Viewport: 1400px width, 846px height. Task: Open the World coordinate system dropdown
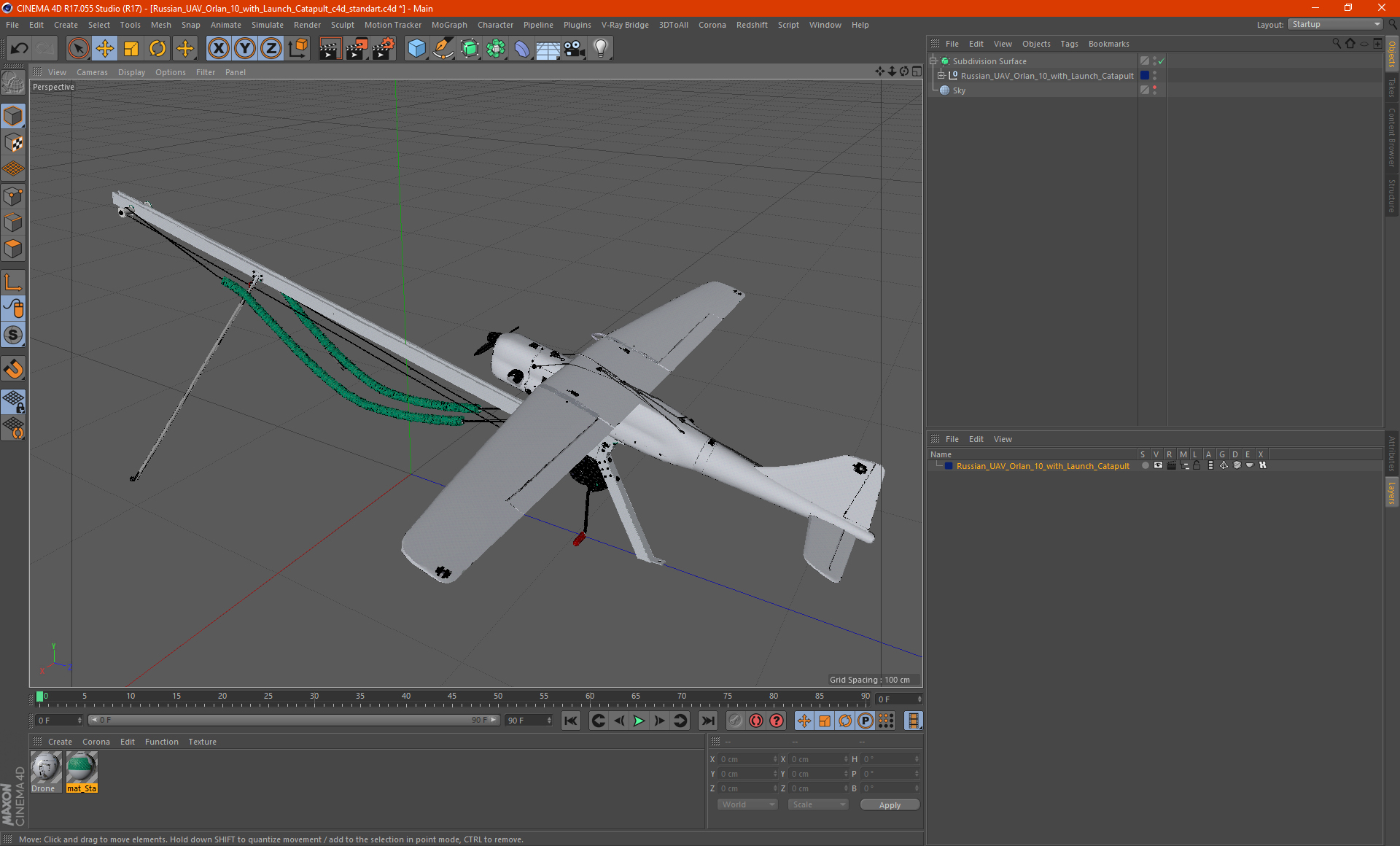coord(747,804)
